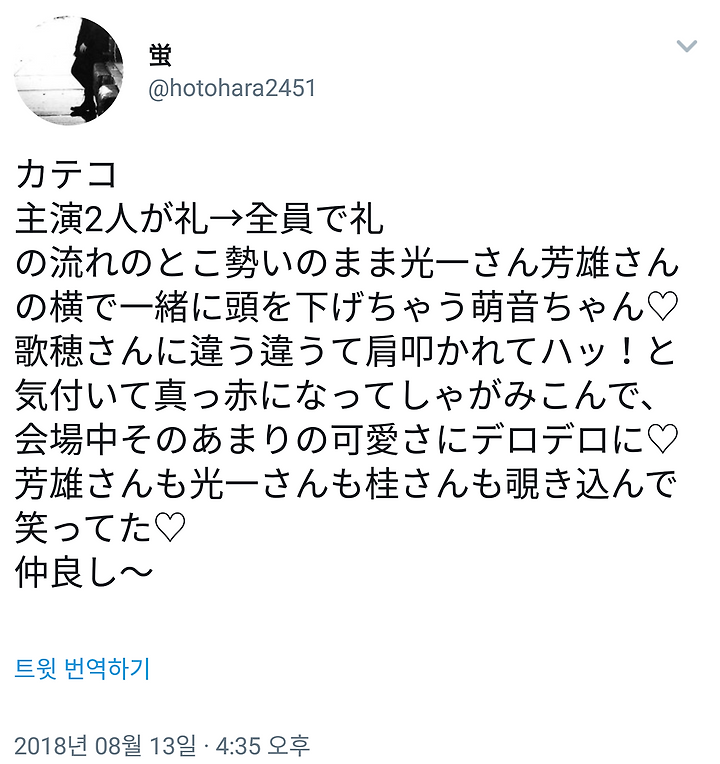Viewport: 720px width, 764px height.
Task: Open profile via display name 蛍
Action: point(160,55)
